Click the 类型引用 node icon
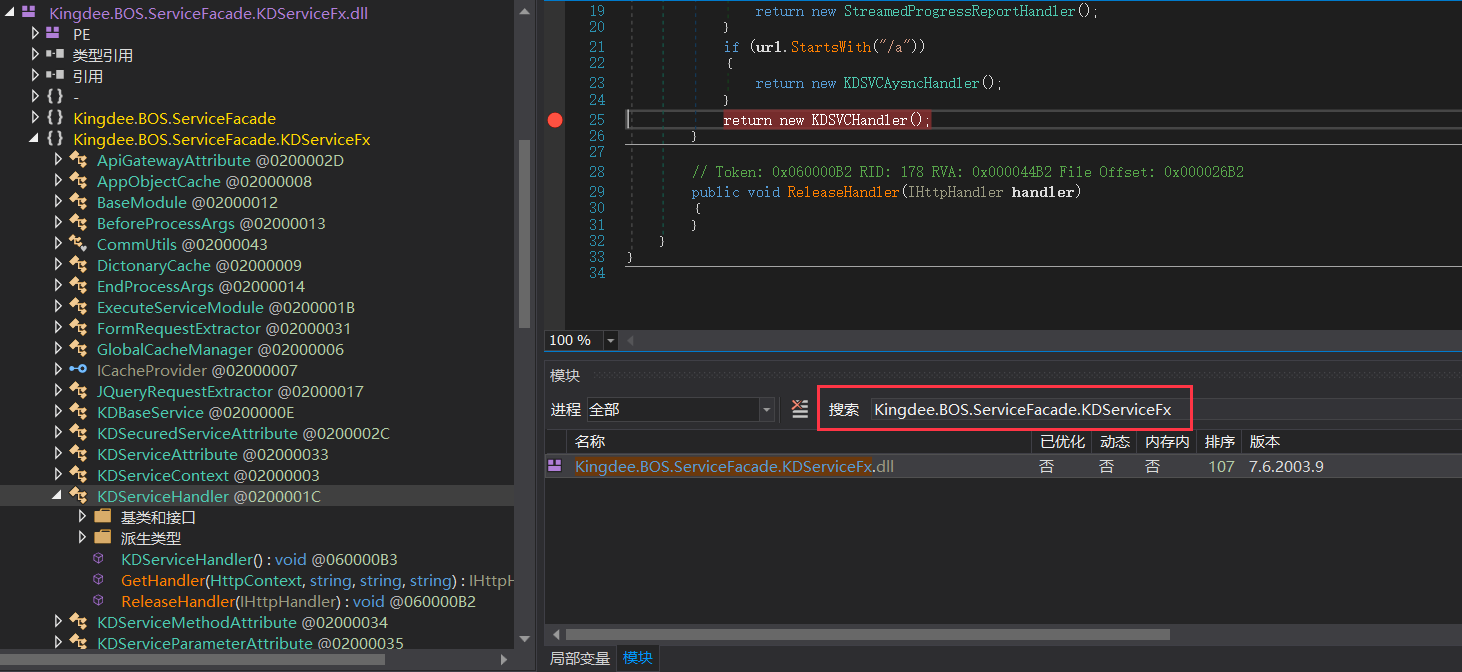1462x672 pixels. pyautogui.click(x=55, y=55)
